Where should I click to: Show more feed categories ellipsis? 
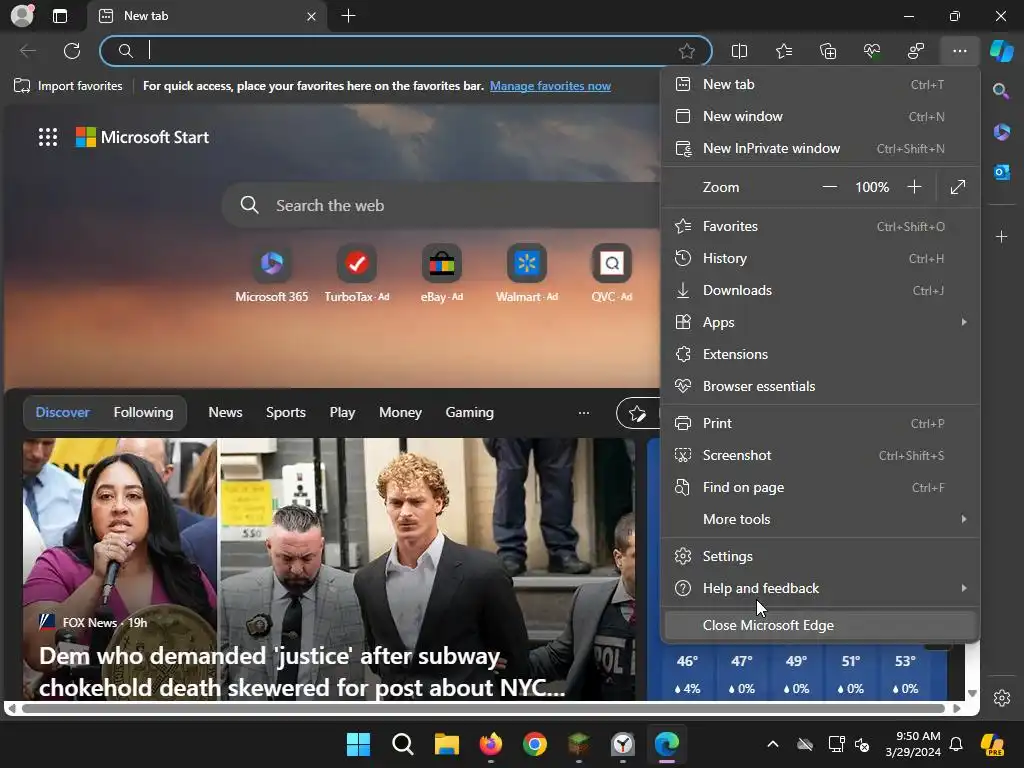(x=584, y=412)
